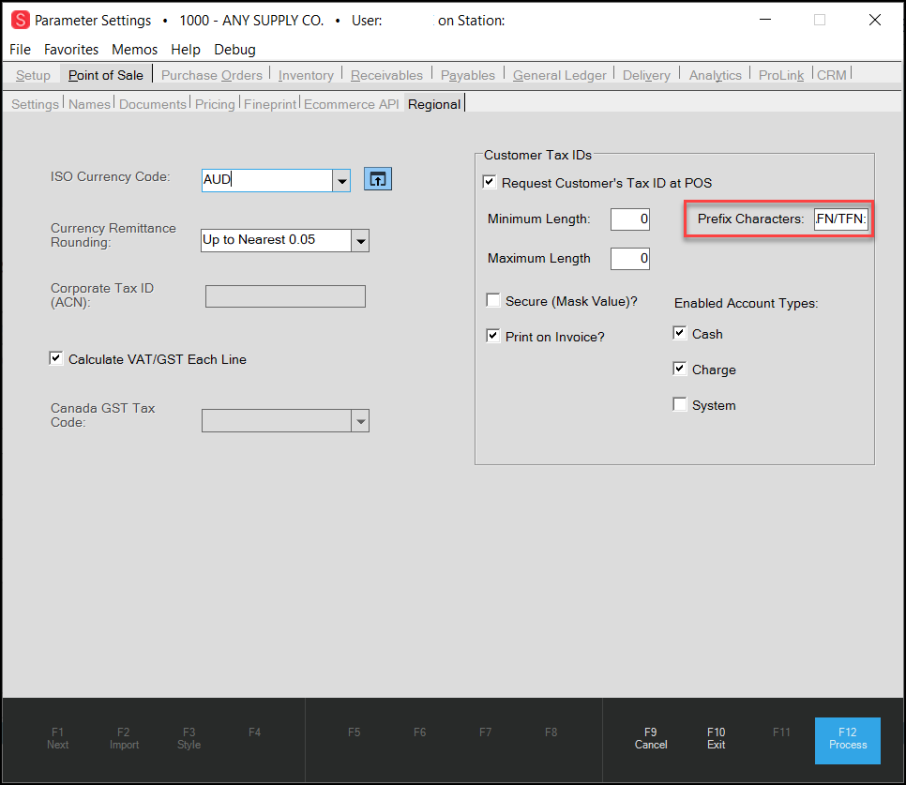Image resolution: width=906 pixels, height=785 pixels.
Task: Click the F1 Next function key
Action: (58, 739)
